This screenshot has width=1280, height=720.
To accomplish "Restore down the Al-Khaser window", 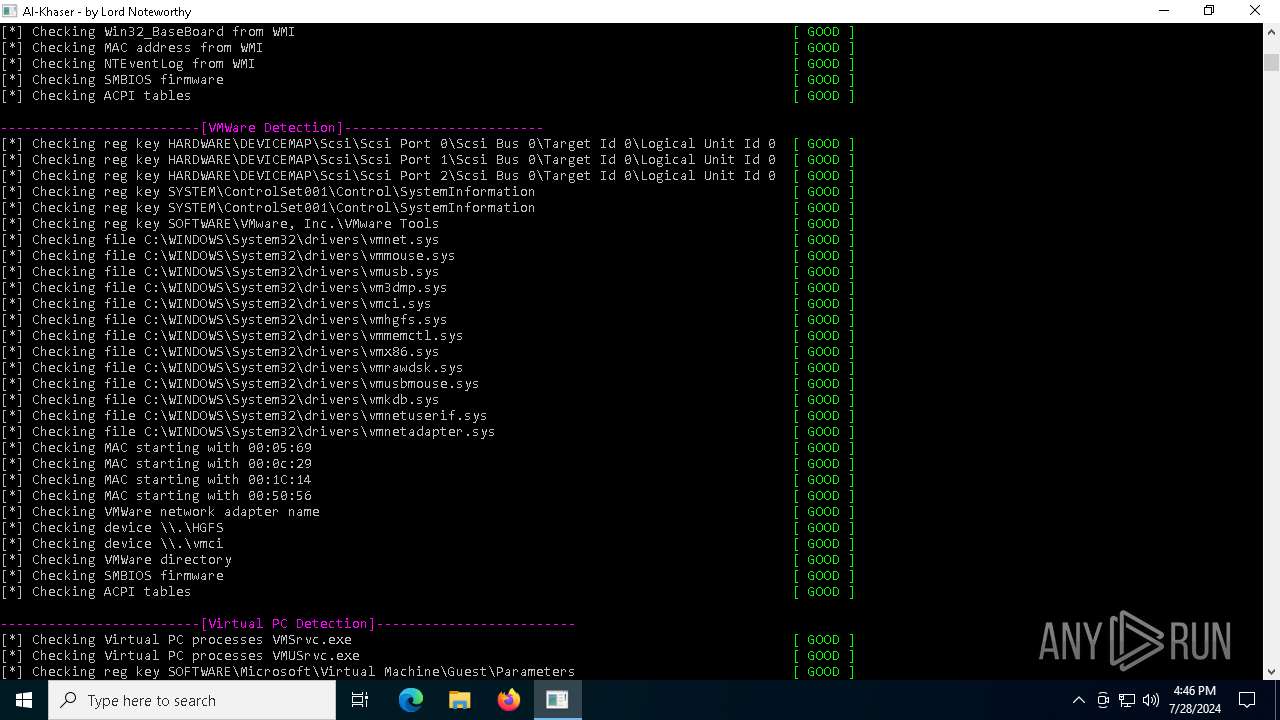I will coord(1209,11).
